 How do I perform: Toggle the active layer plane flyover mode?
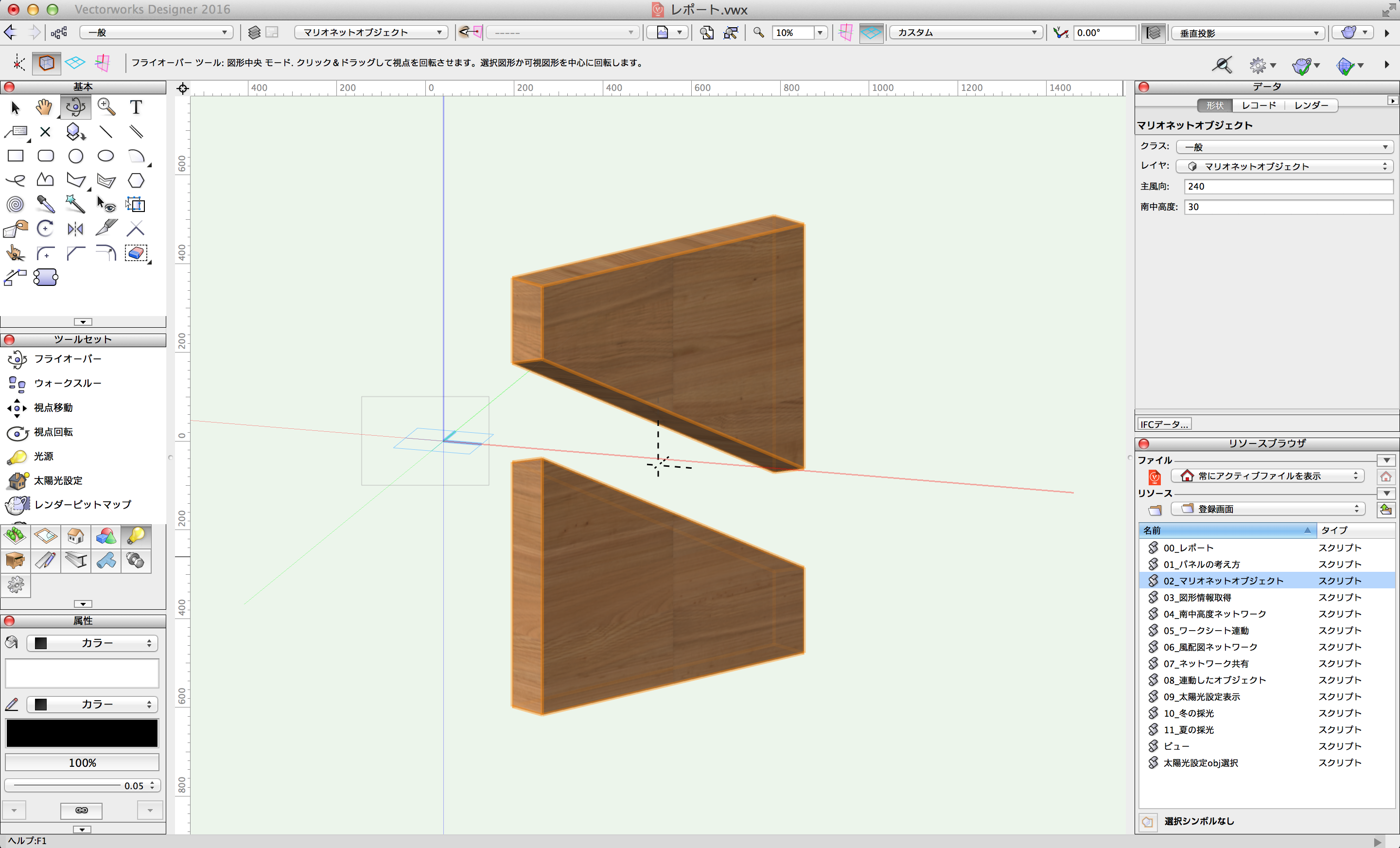point(103,63)
